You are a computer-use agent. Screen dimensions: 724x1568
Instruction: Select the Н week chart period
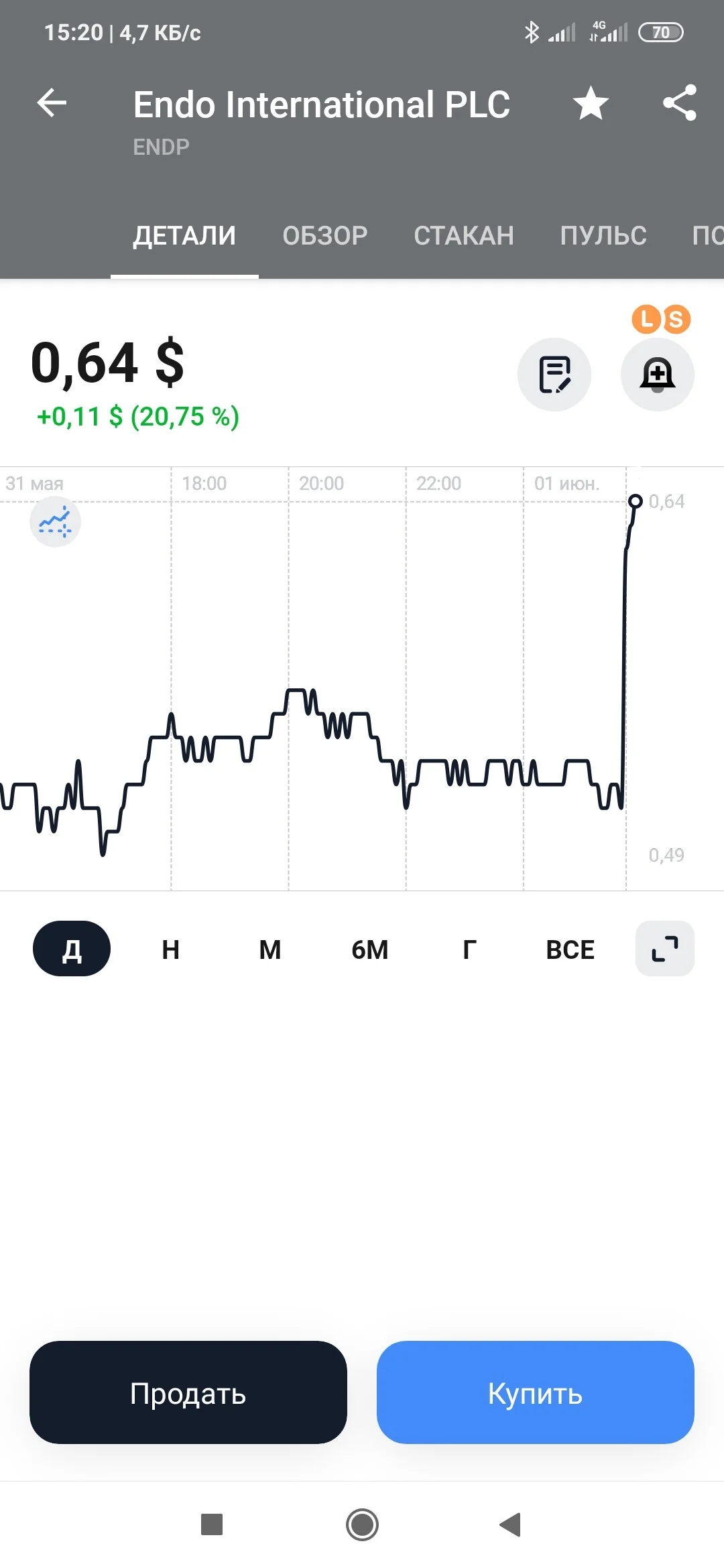(171, 950)
